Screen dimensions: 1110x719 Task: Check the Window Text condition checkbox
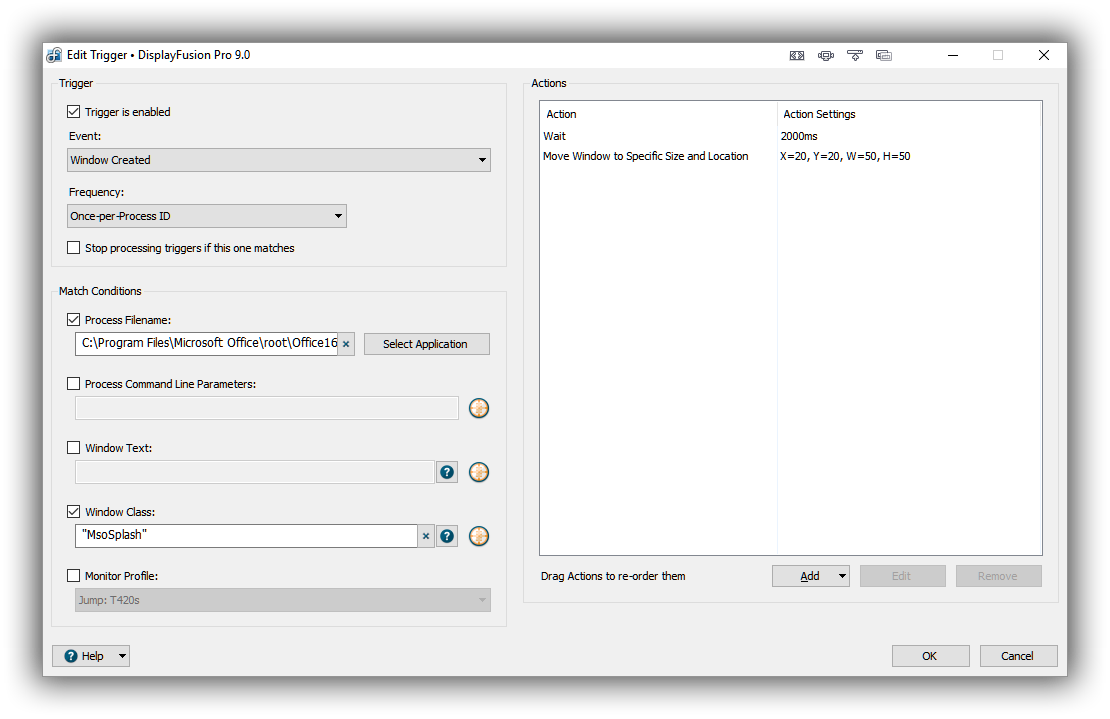click(74, 448)
